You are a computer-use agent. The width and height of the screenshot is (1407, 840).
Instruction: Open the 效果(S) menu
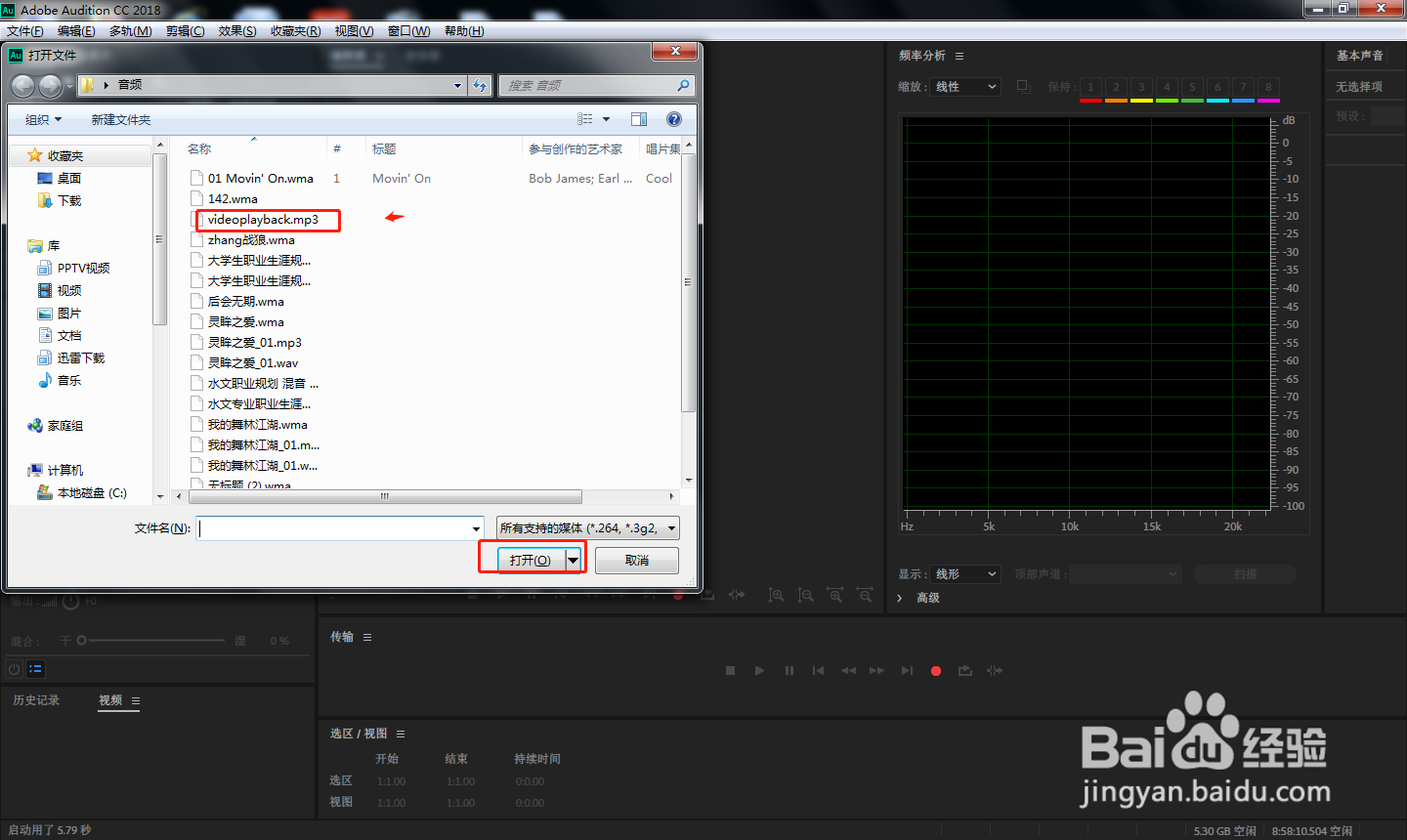[x=237, y=31]
